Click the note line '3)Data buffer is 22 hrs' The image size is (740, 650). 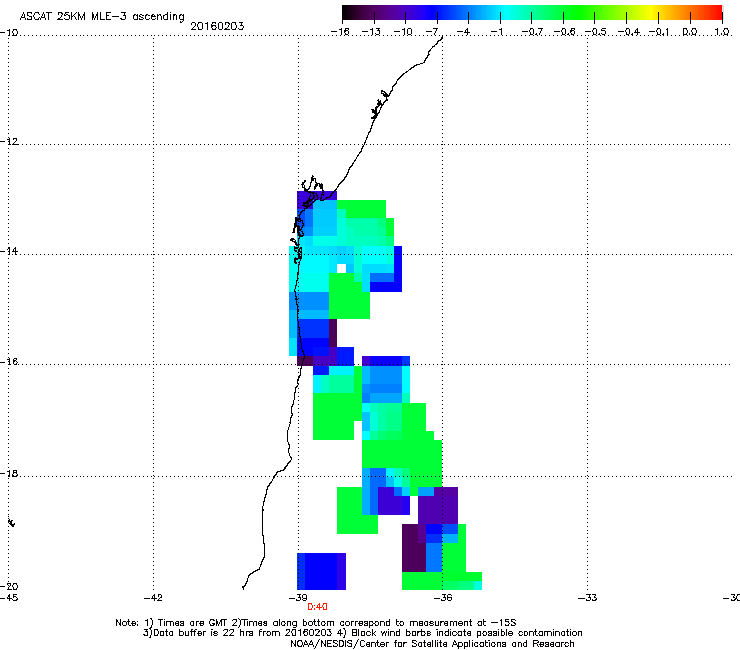tap(362, 633)
